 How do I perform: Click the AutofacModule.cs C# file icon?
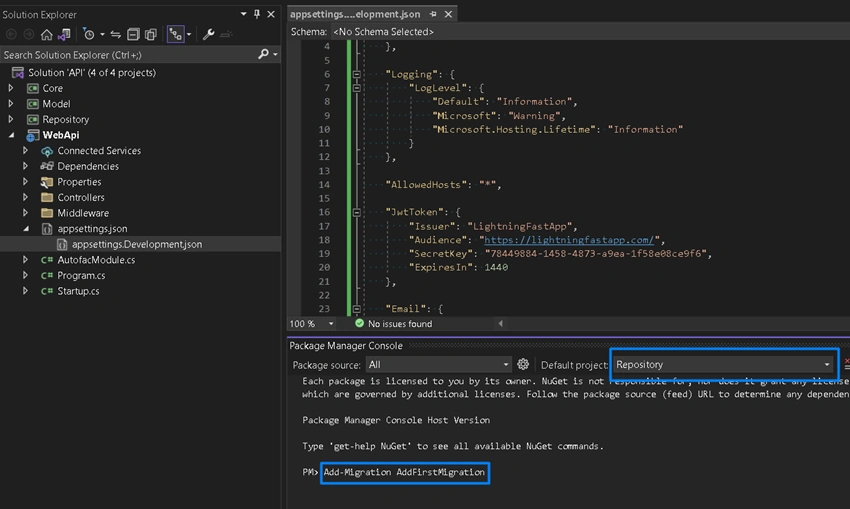pos(47,260)
